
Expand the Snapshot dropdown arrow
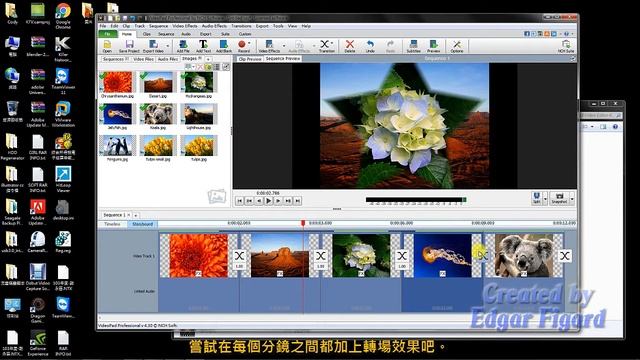pos(572,198)
